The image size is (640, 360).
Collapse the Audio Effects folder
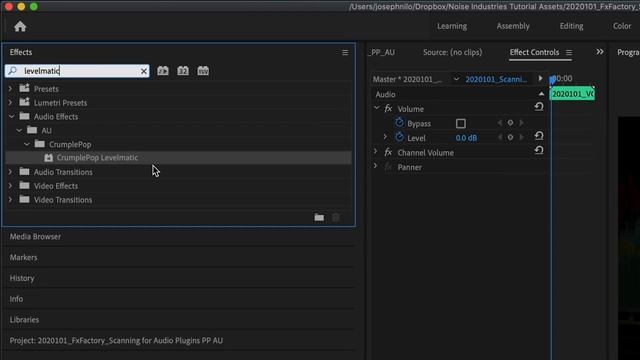(11, 116)
